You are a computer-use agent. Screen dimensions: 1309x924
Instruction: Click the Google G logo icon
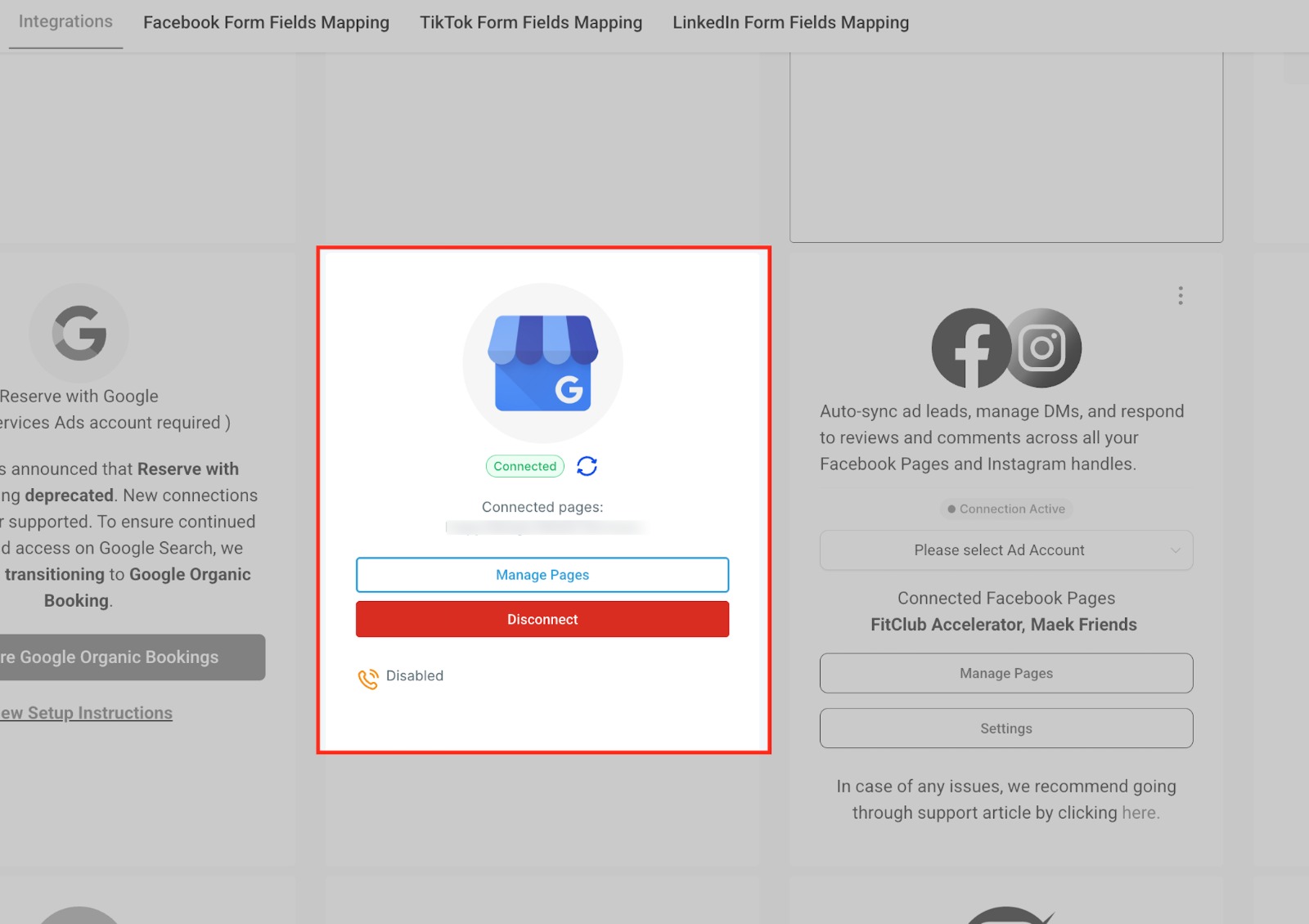click(79, 333)
